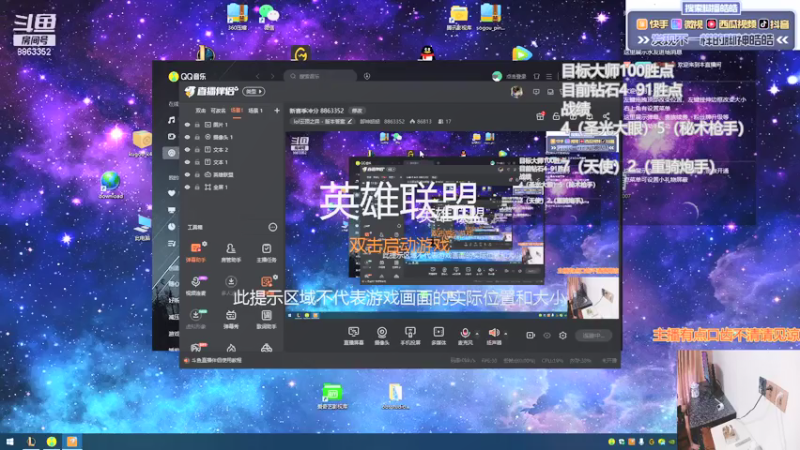This screenshot has height=450, width=800.
Task: Click the orange highlighted app in the taskbar
Action: 72,442
